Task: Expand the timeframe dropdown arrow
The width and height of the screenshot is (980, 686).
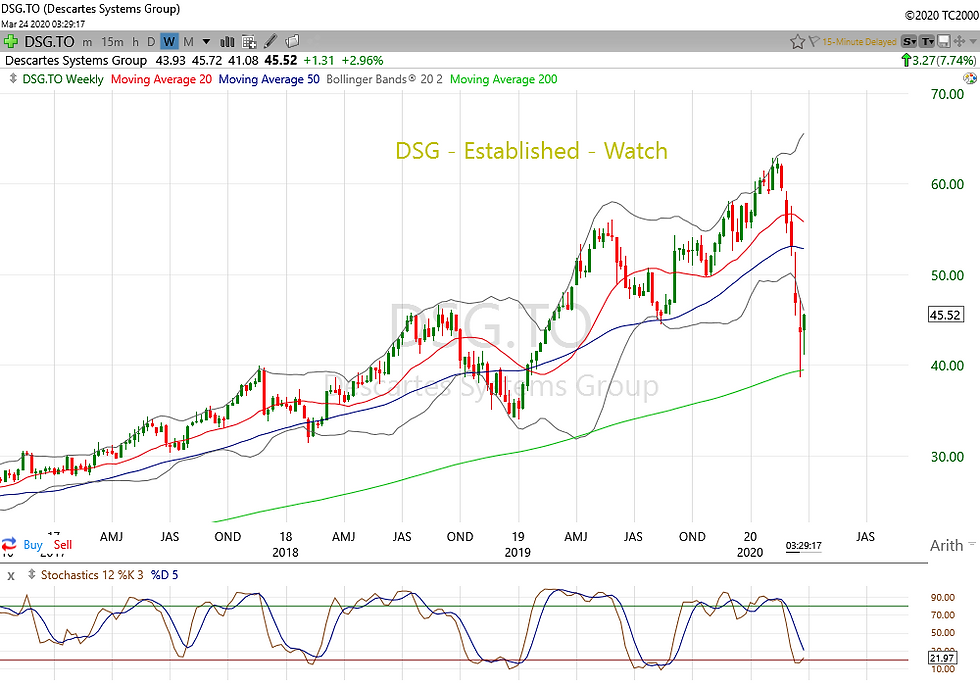Action: [206, 42]
